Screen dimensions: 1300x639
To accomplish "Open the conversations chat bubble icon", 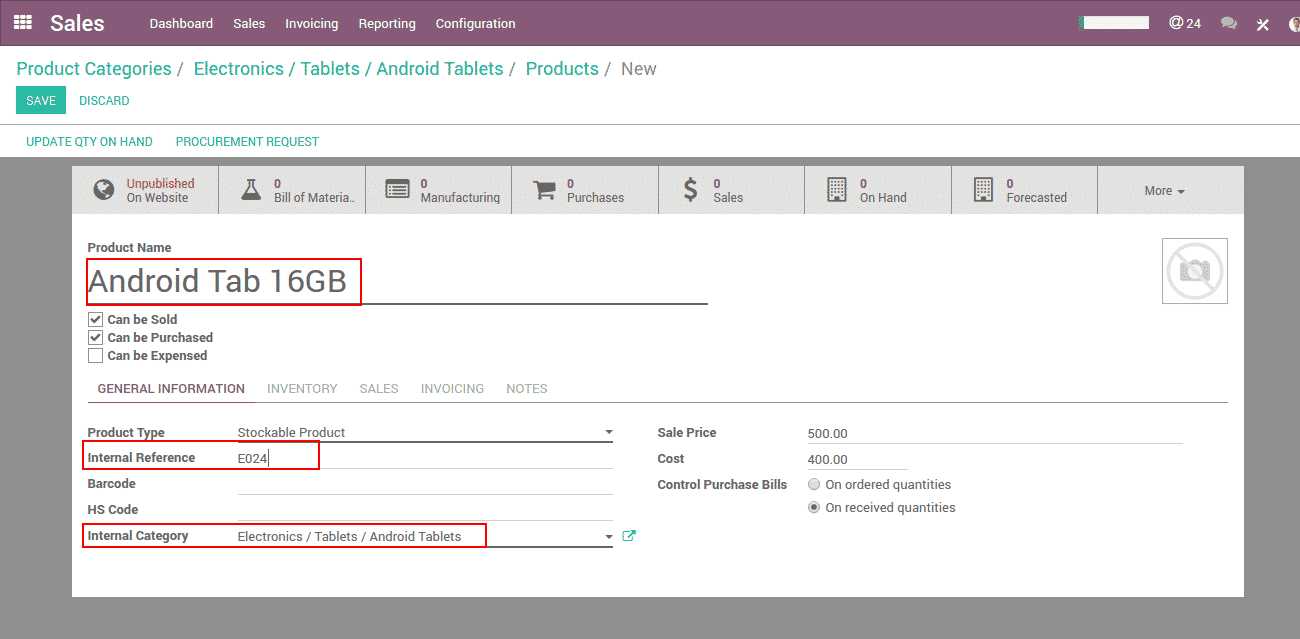I will coord(1229,23).
